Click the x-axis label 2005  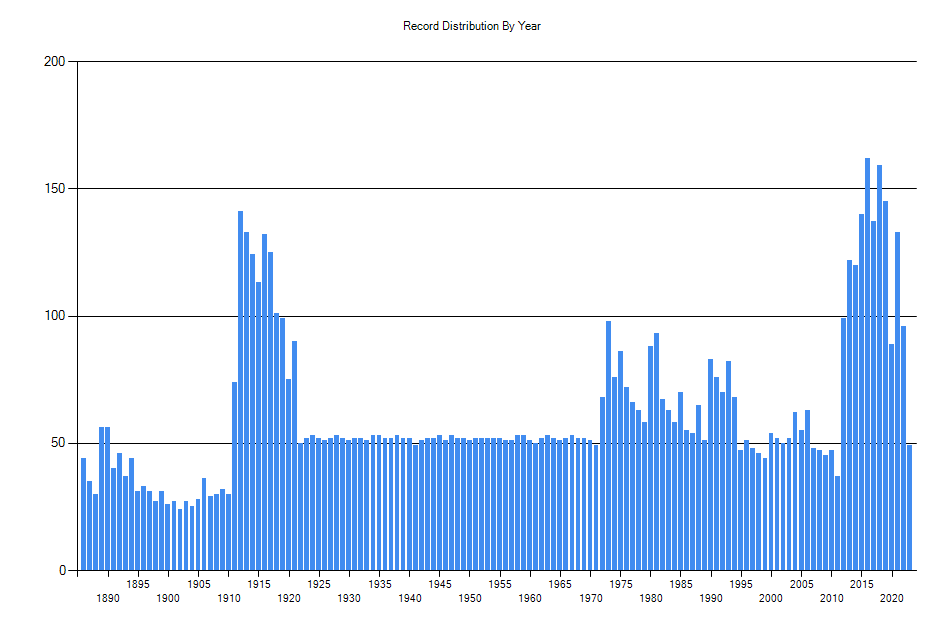point(801,584)
